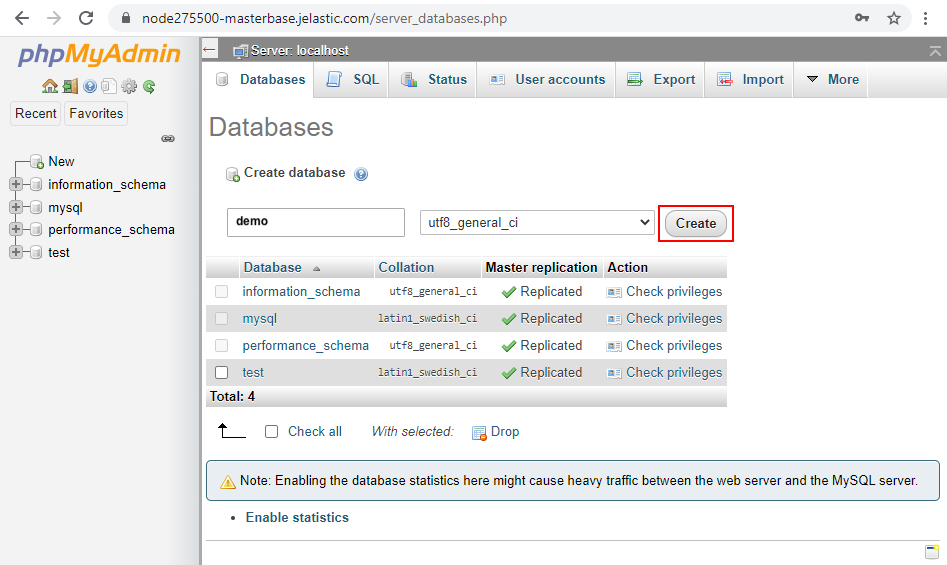This screenshot has width=947, height=565.
Task: Click the Server: localhost breadcrumb
Action: pyautogui.click(x=300, y=51)
